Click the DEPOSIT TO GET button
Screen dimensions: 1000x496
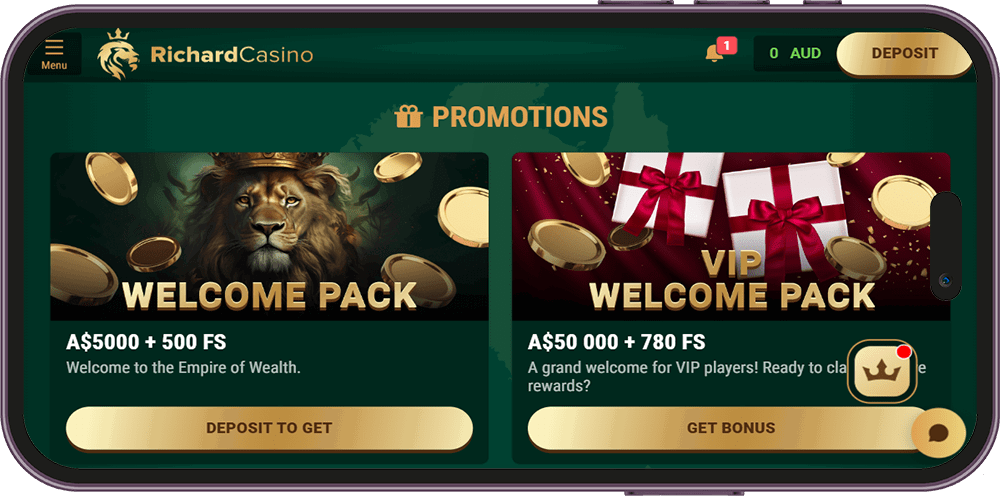click(x=269, y=428)
